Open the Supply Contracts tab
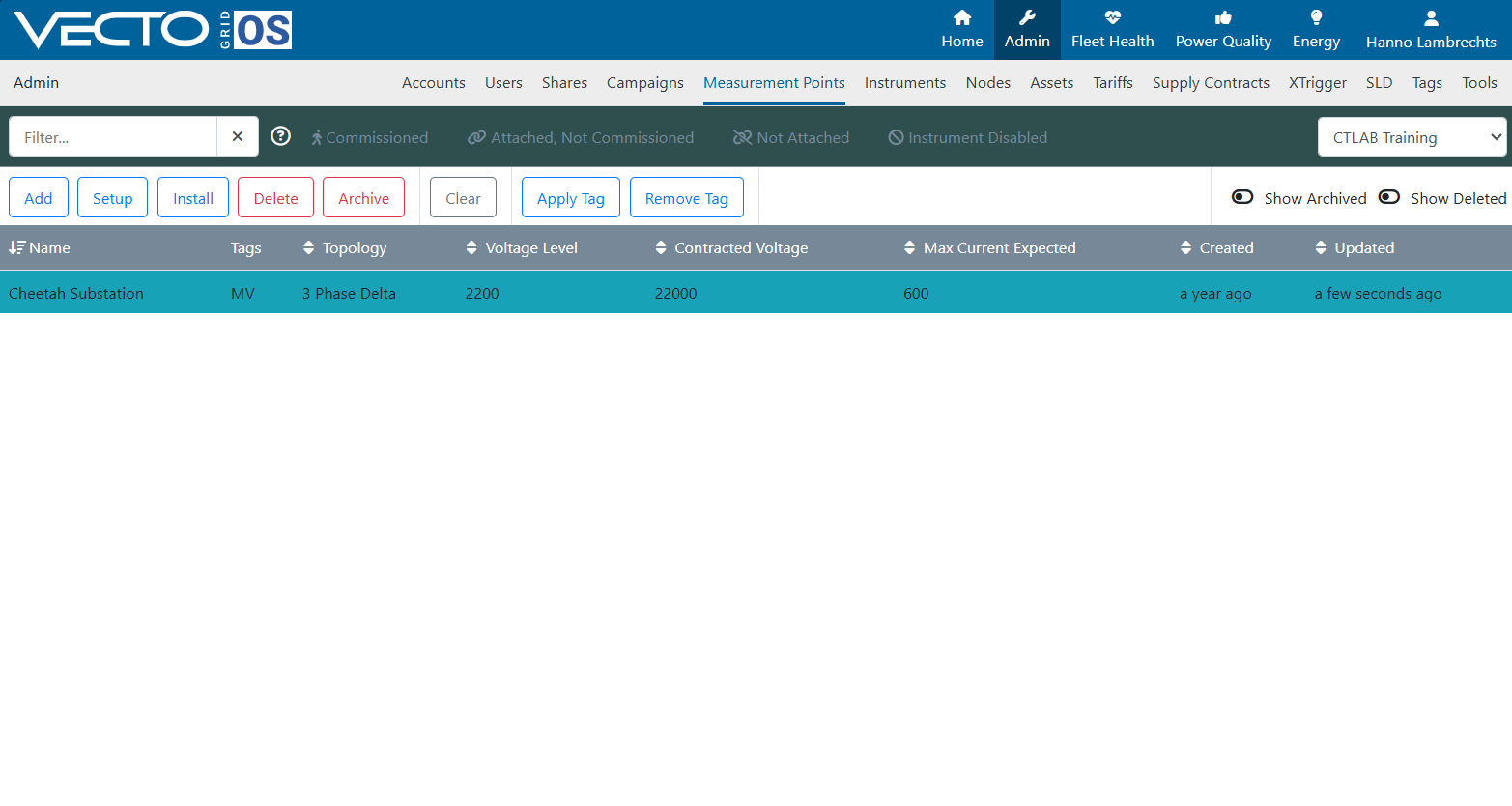The height and width of the screenshot is (806, 1512). point(1211,83)
